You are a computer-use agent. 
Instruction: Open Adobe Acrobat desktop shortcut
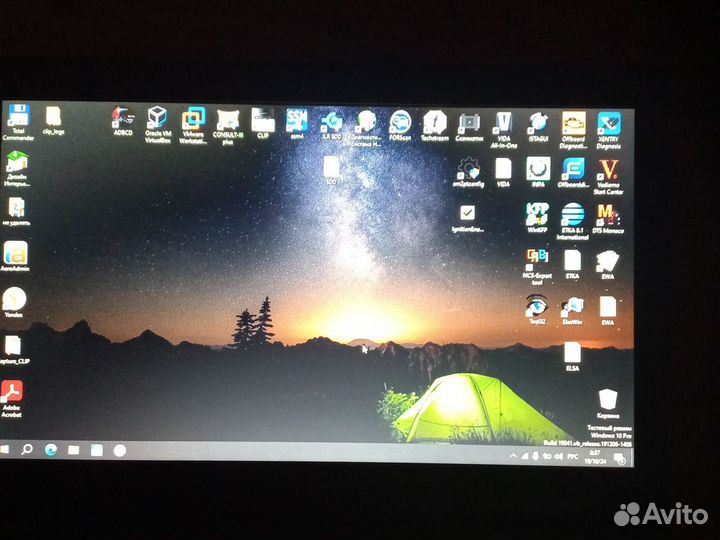(13, 394)
